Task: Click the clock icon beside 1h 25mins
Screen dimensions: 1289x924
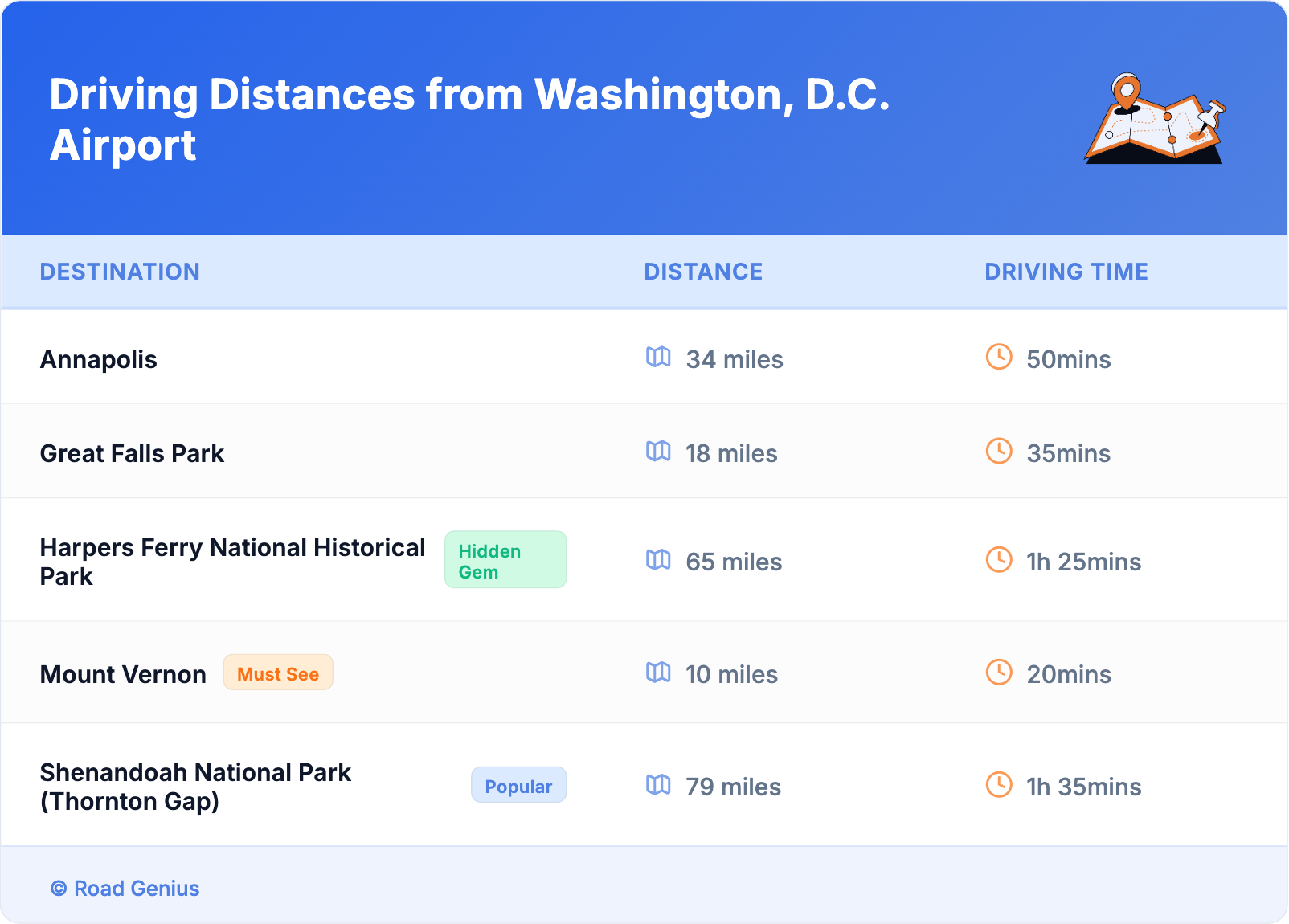Action: click(999, 560)
